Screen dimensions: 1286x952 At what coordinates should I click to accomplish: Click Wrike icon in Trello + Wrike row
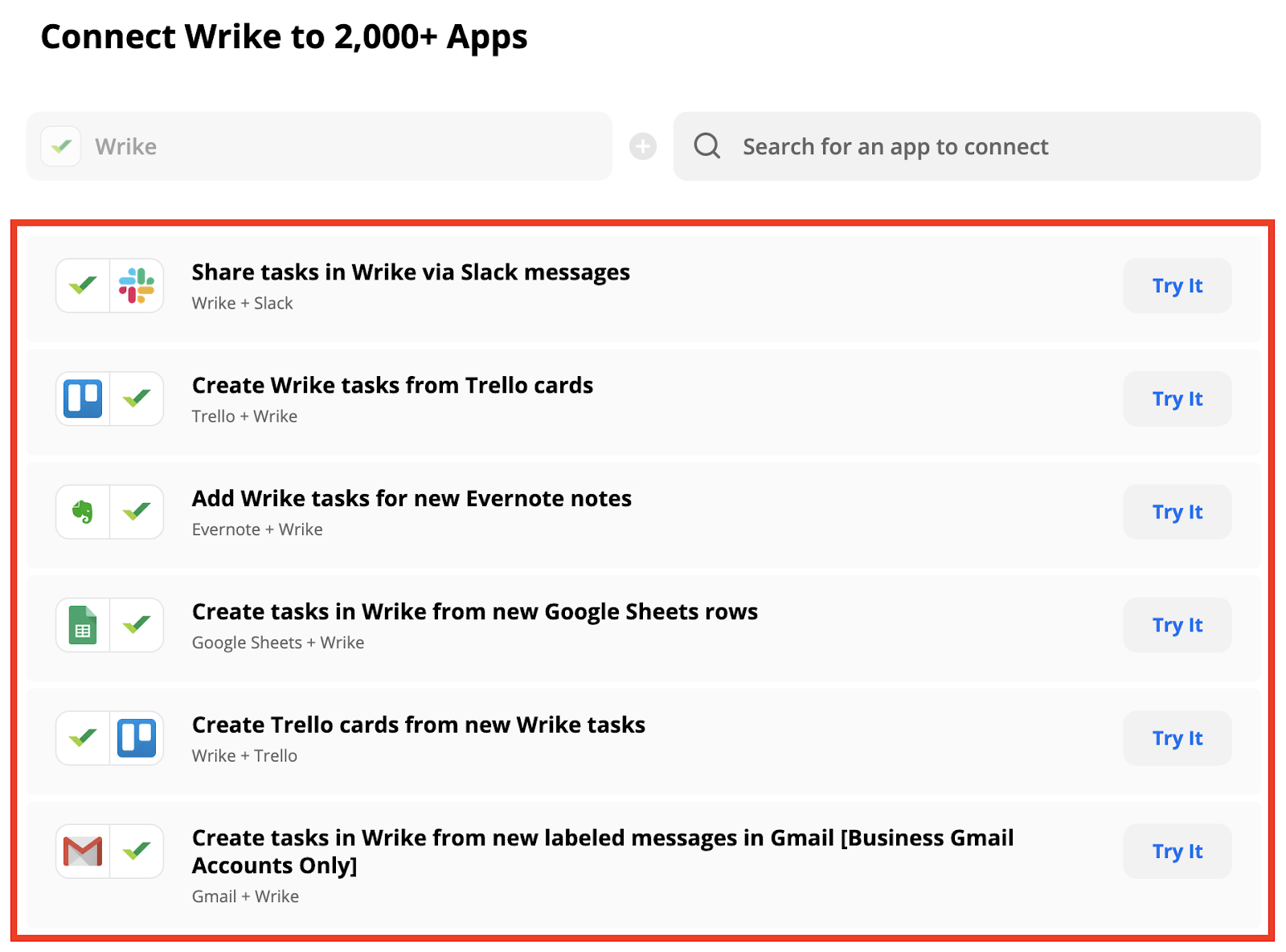[137, 398]
